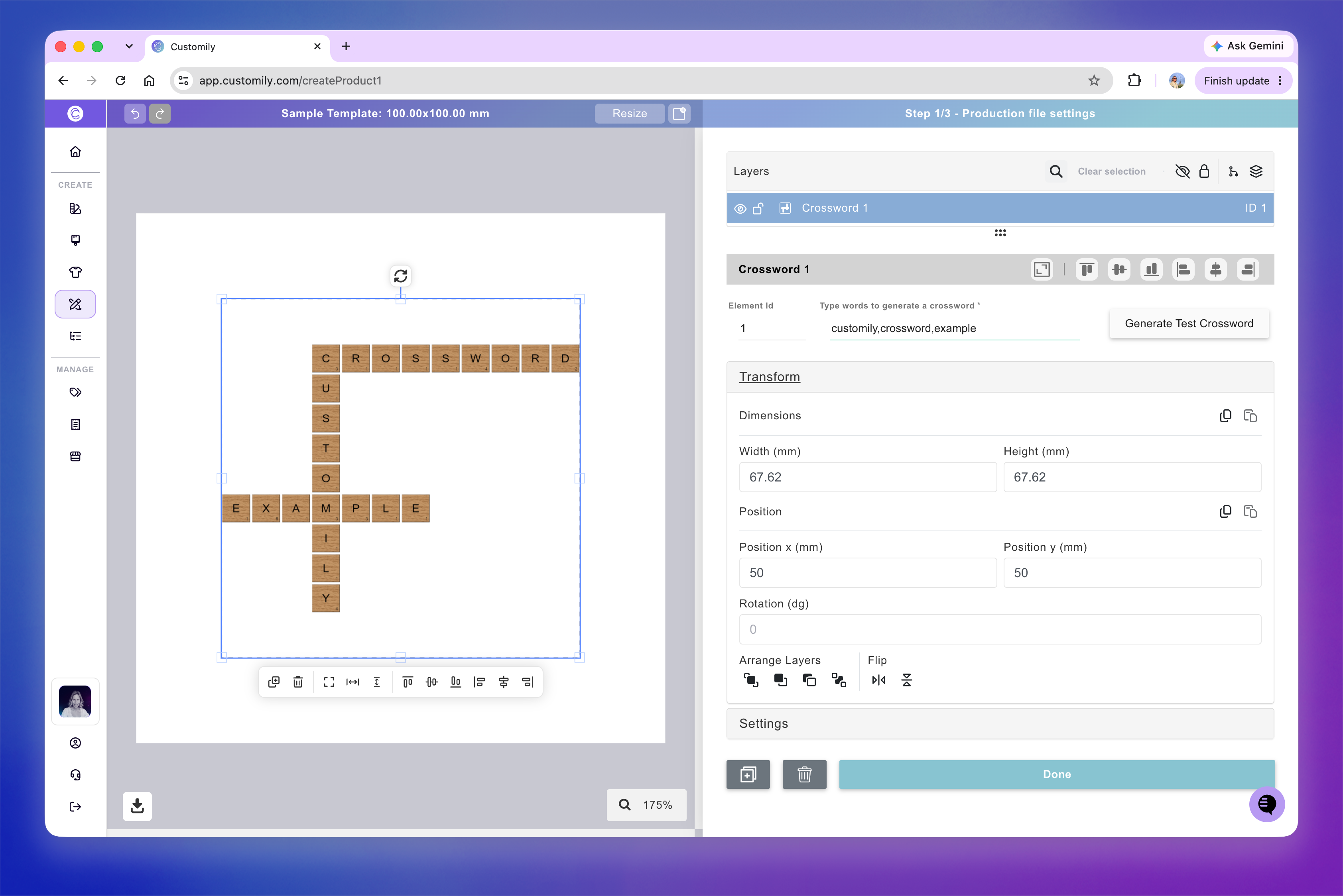The image size is (1343, 896).
Task: Click Generate Test Crossword button
Action: [x=1189, y=323]
